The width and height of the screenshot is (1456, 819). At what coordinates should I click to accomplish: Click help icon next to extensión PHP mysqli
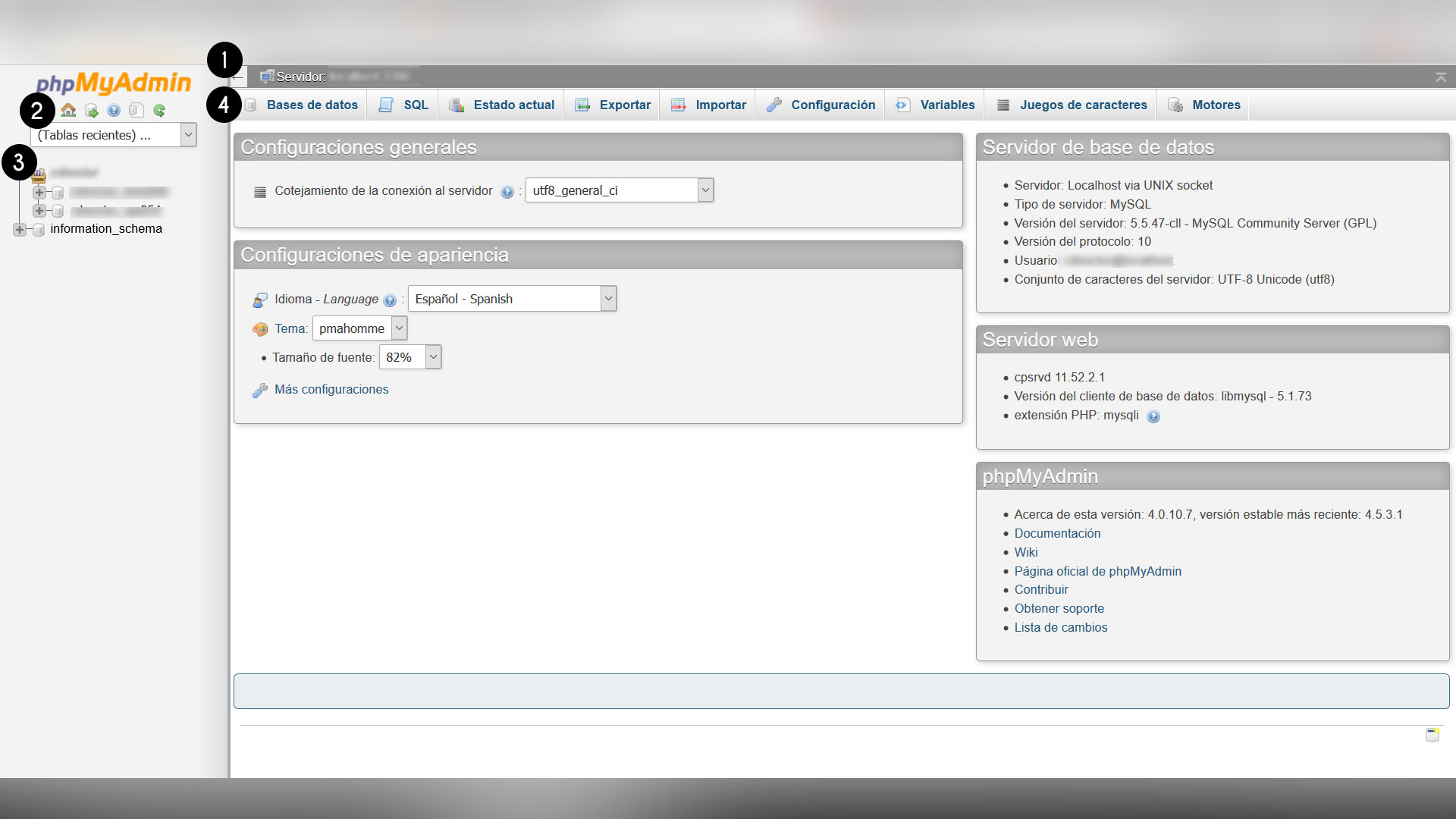pos(1153,416)
